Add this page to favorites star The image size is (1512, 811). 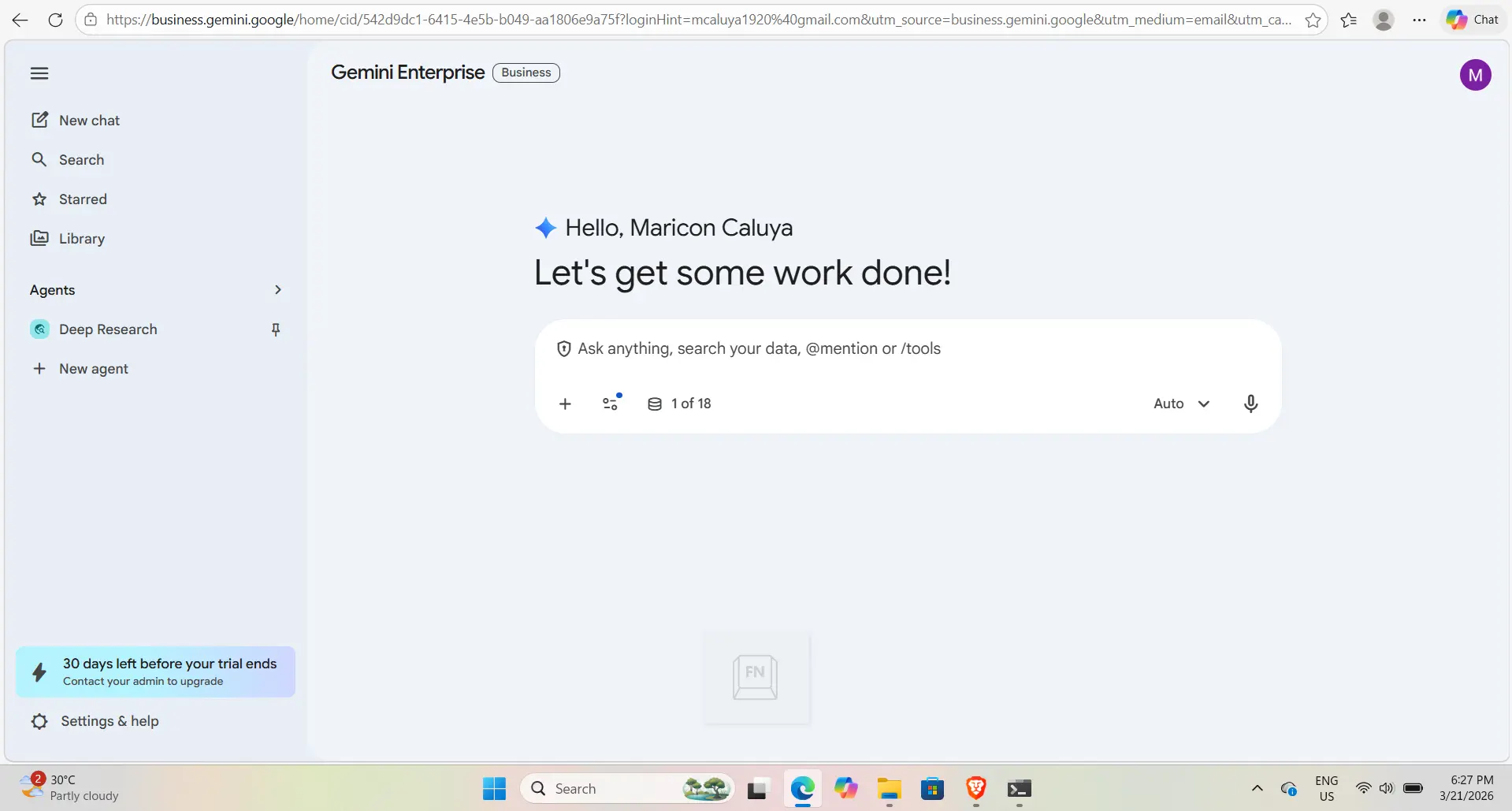pyautogui.click(x=1313, y=20)
